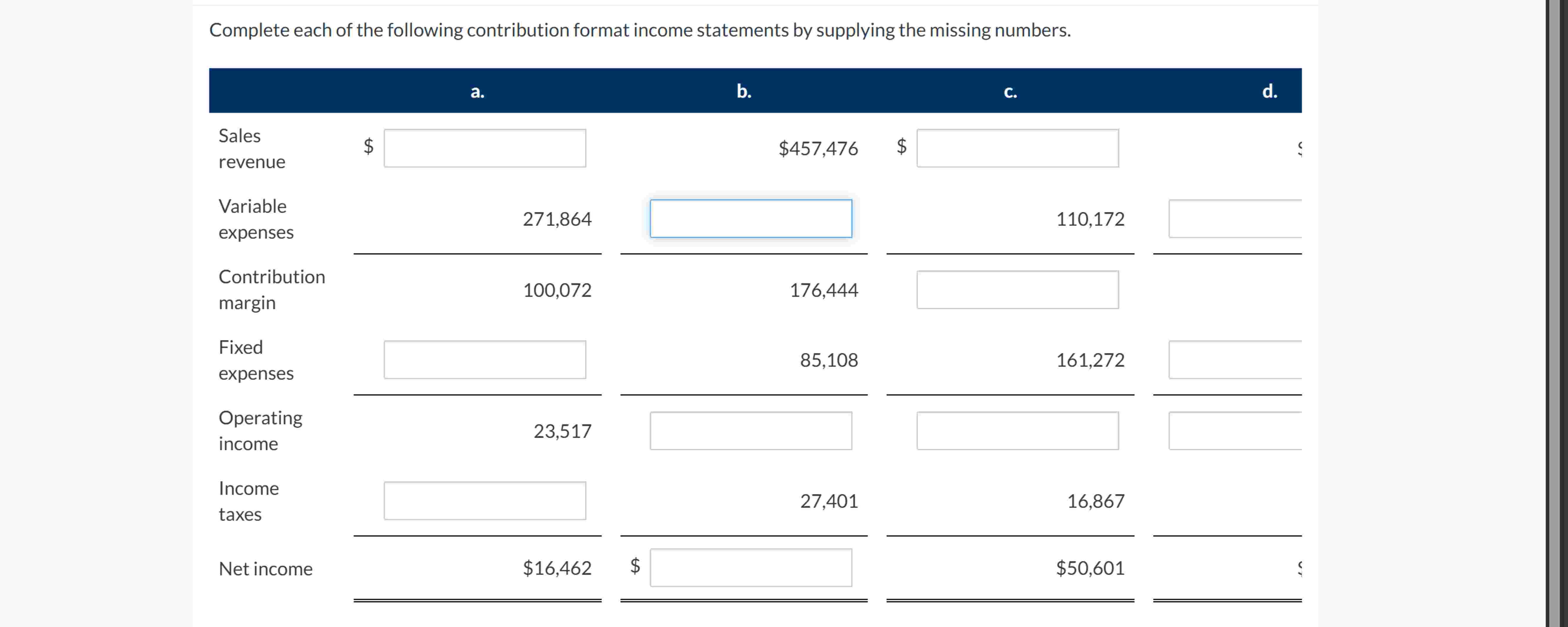
Task: Click the Net income row label
Action: tap(265, 569)
